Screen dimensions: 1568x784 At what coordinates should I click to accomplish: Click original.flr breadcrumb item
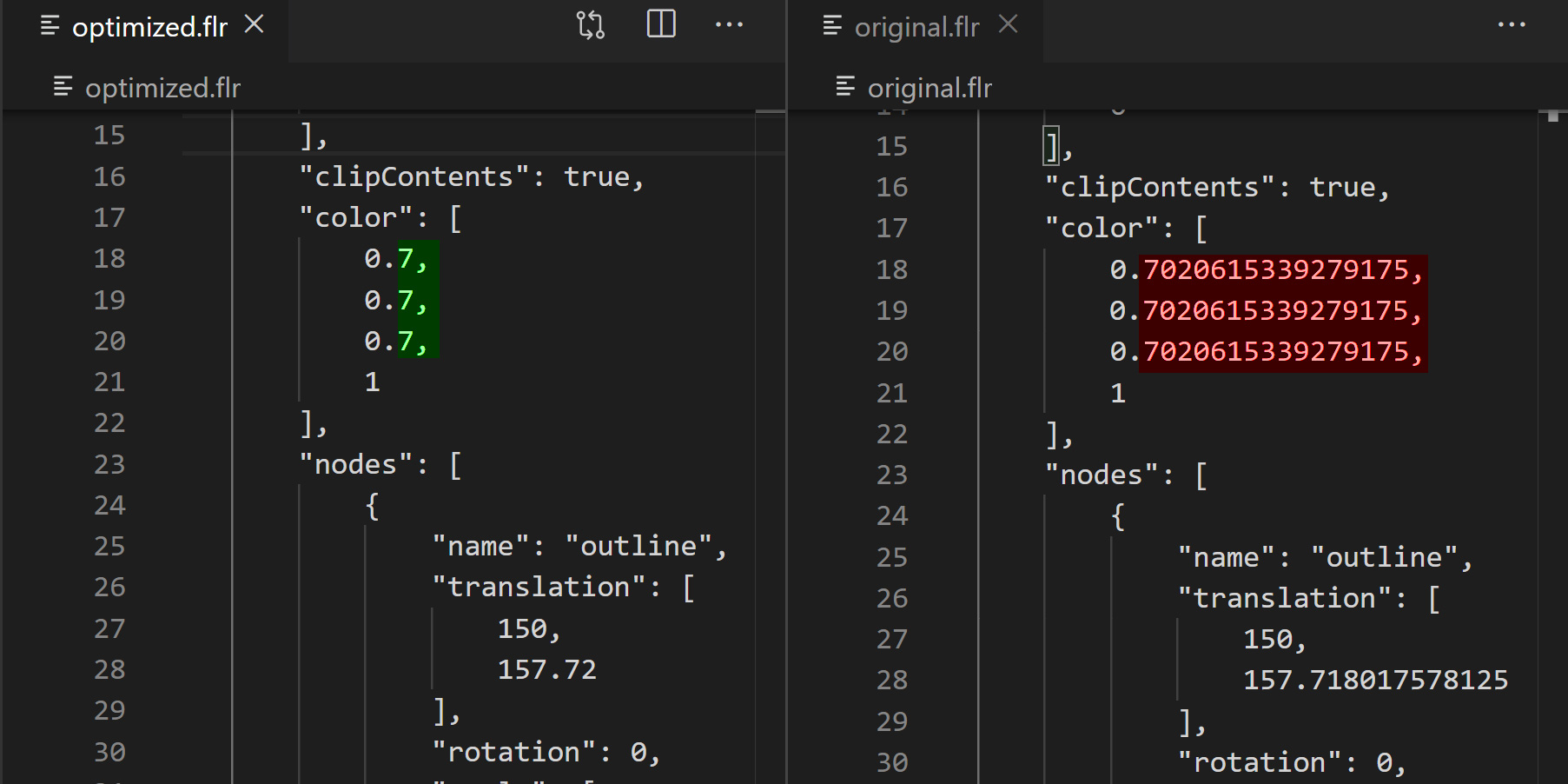pyautogui.click(x=930, y=88)
